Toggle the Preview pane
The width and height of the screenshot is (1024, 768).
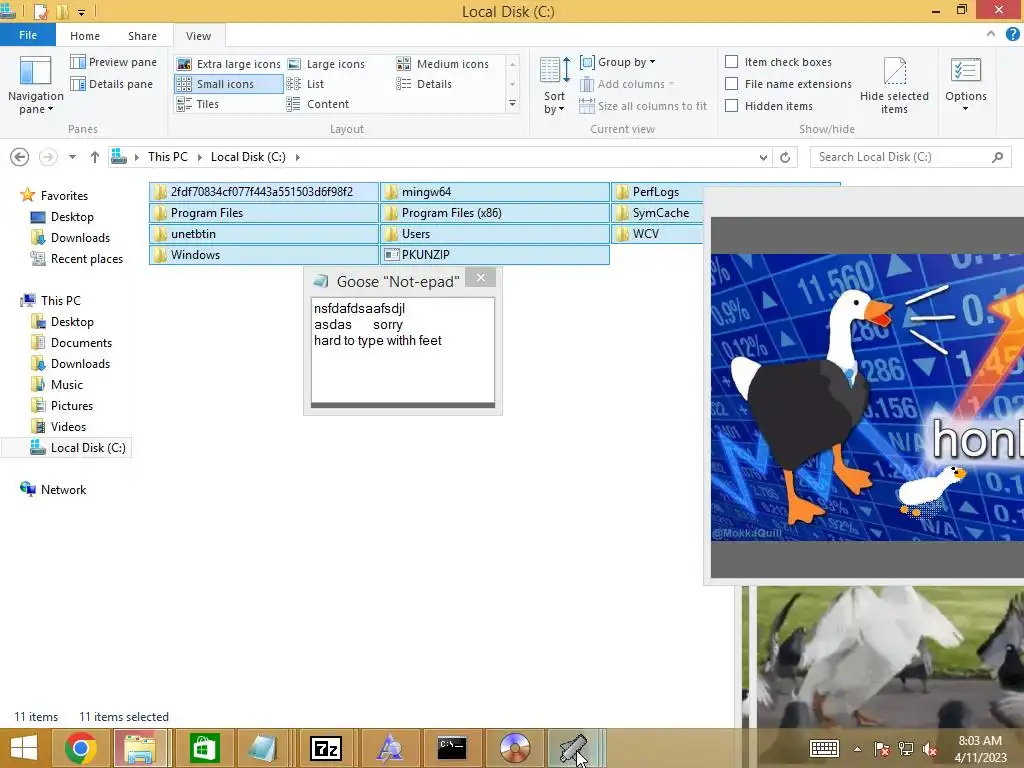[x=114, y=62]
